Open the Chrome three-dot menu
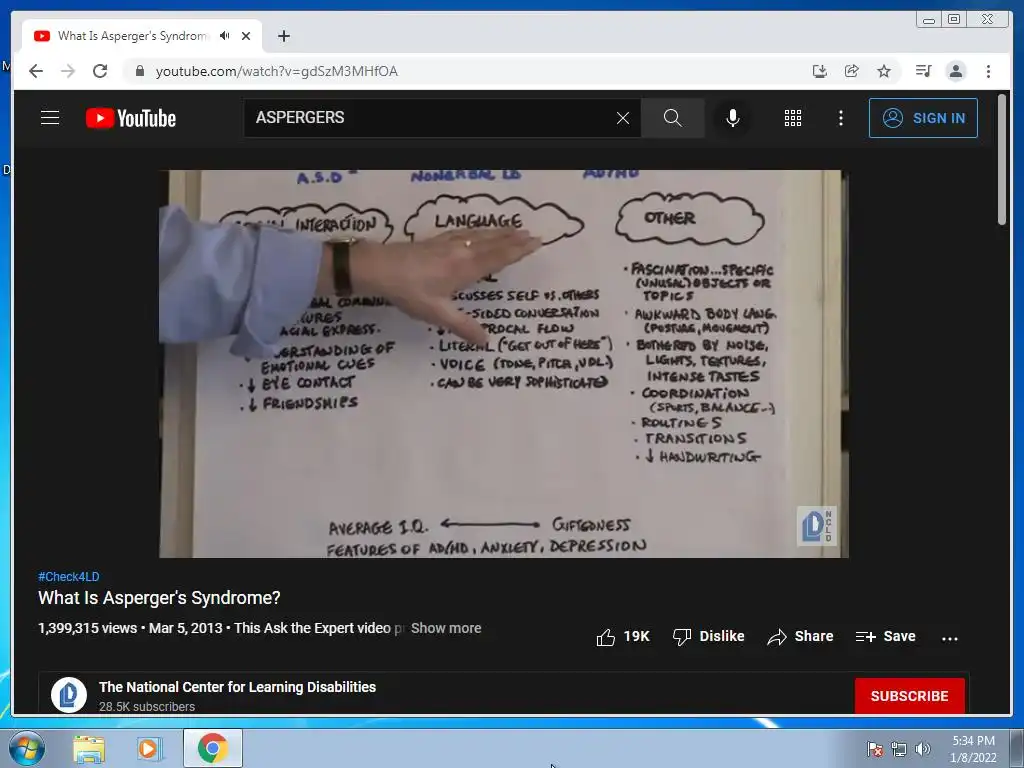Screen dimensions: 1024x768 [x=988, y=71]
